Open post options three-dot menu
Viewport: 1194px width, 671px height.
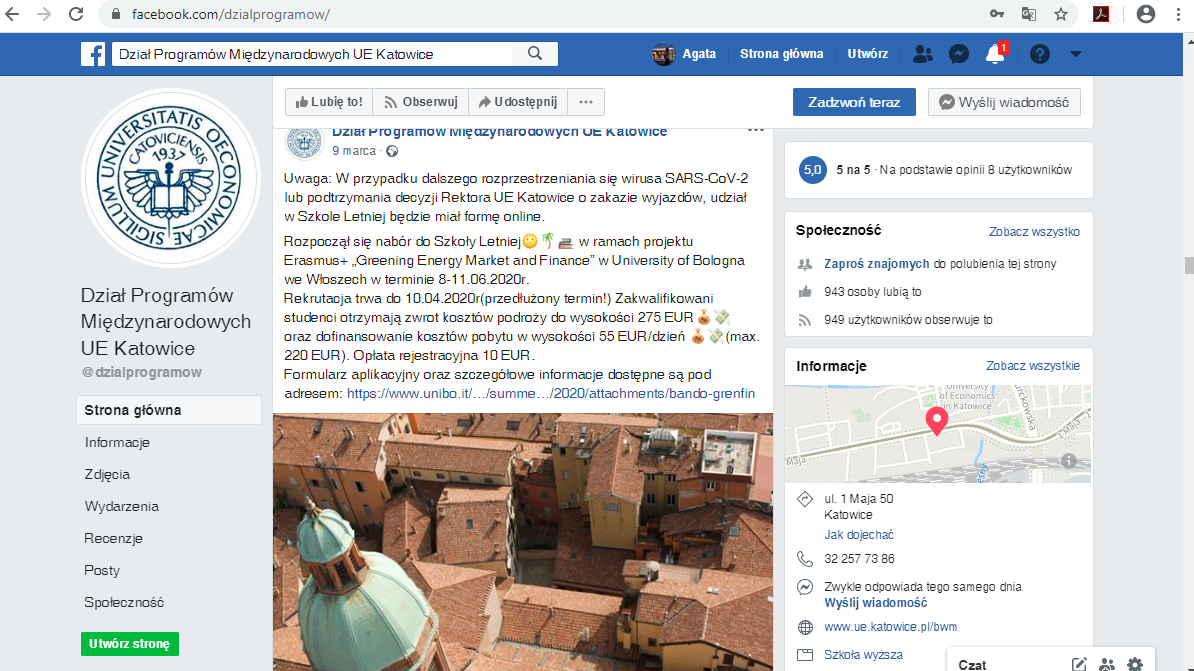coord(755,129)
